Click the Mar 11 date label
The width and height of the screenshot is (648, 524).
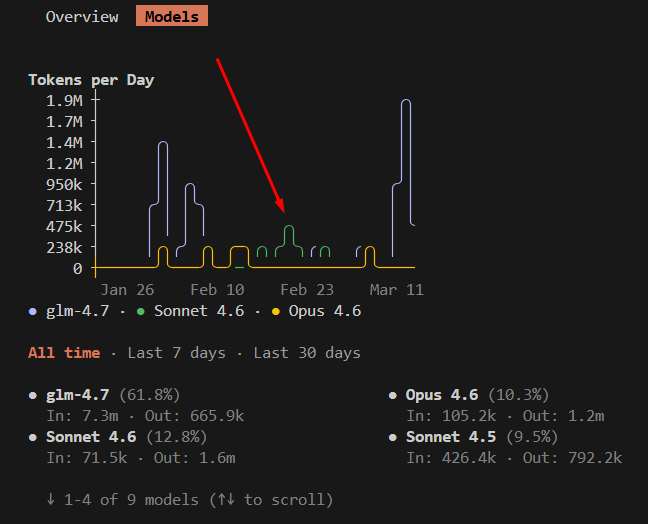coord(397,290)
